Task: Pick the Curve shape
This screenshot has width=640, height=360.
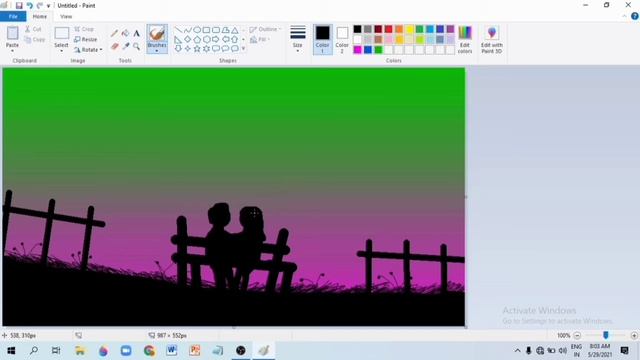Action: pyautogui.click(x=187, y=30)
